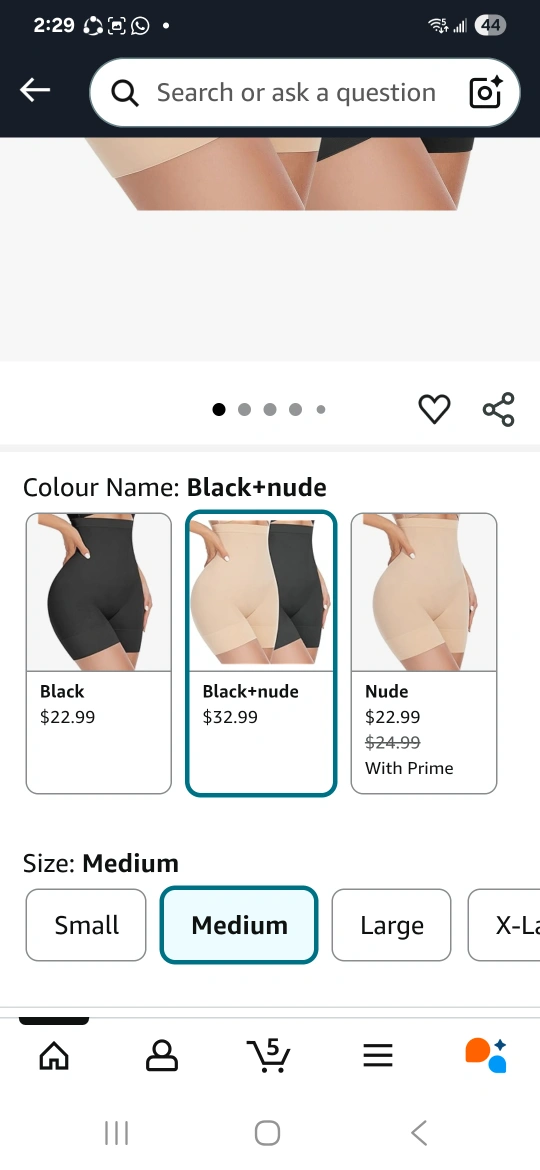This screenshot has width=540, height=1170.
Task: Open account profile icon
Action: (x=162, y=1056)
